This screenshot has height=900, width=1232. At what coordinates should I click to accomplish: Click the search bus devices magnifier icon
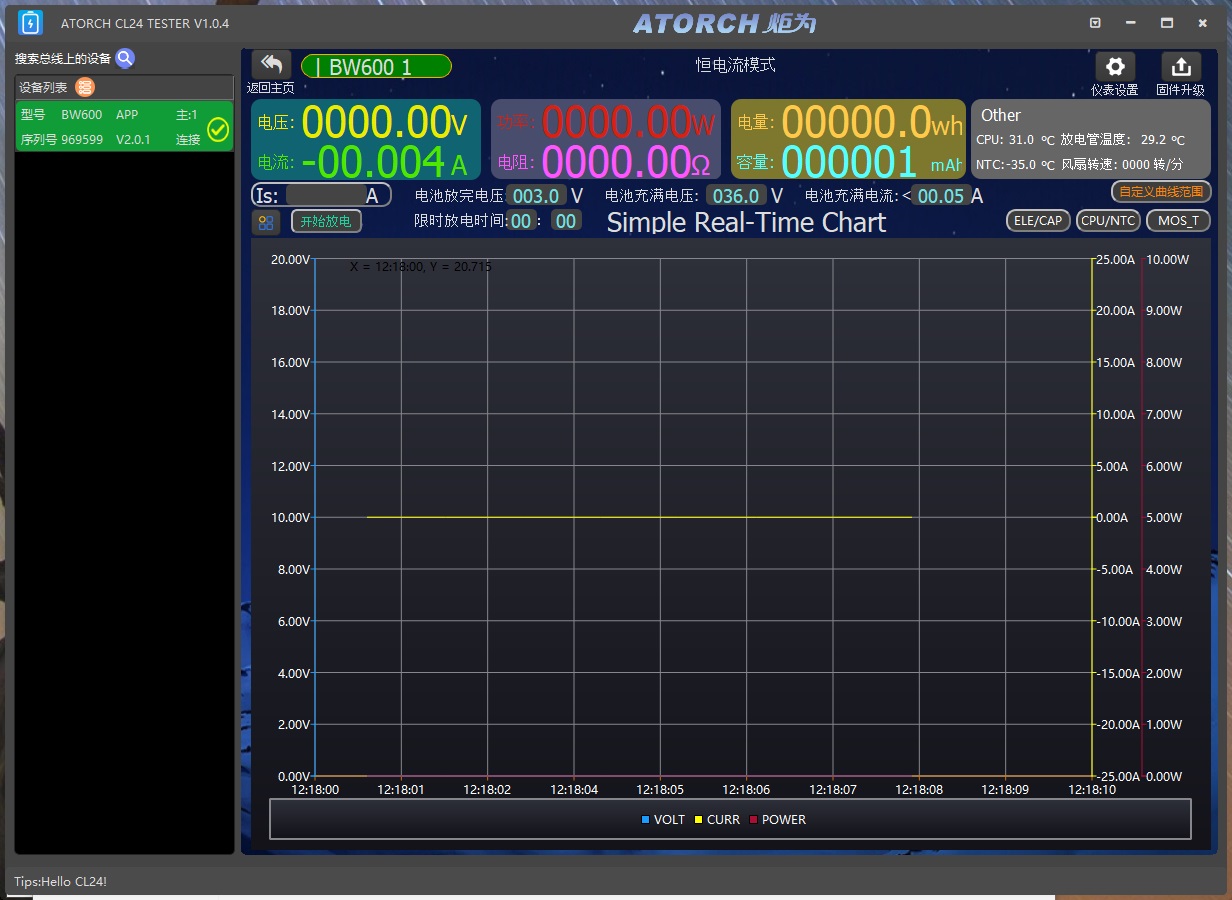(x=125, y=58)
